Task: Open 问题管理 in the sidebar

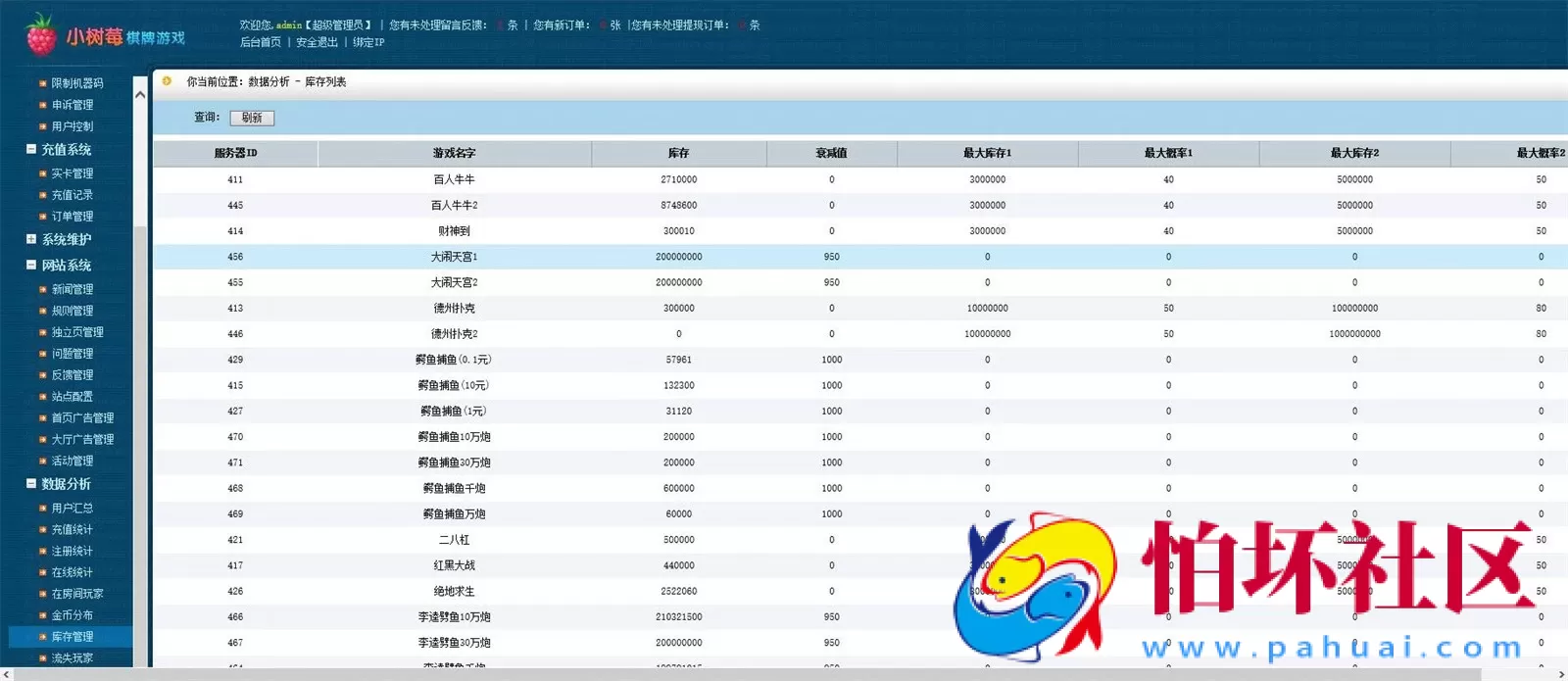Action: click(x=73, y=354)
